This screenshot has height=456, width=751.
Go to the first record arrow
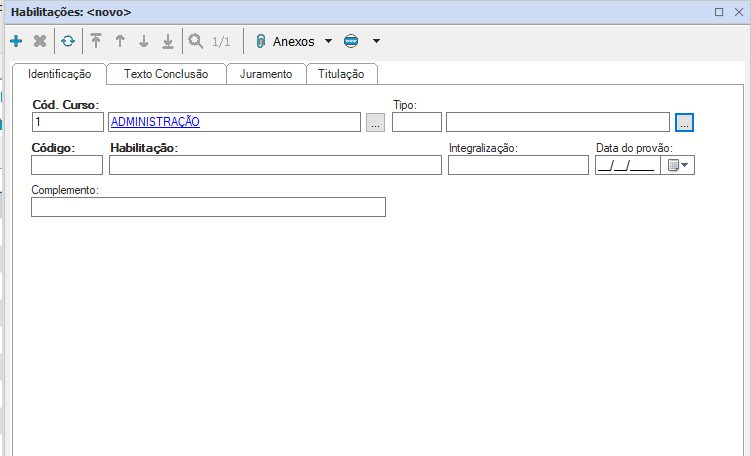point(96,41)
